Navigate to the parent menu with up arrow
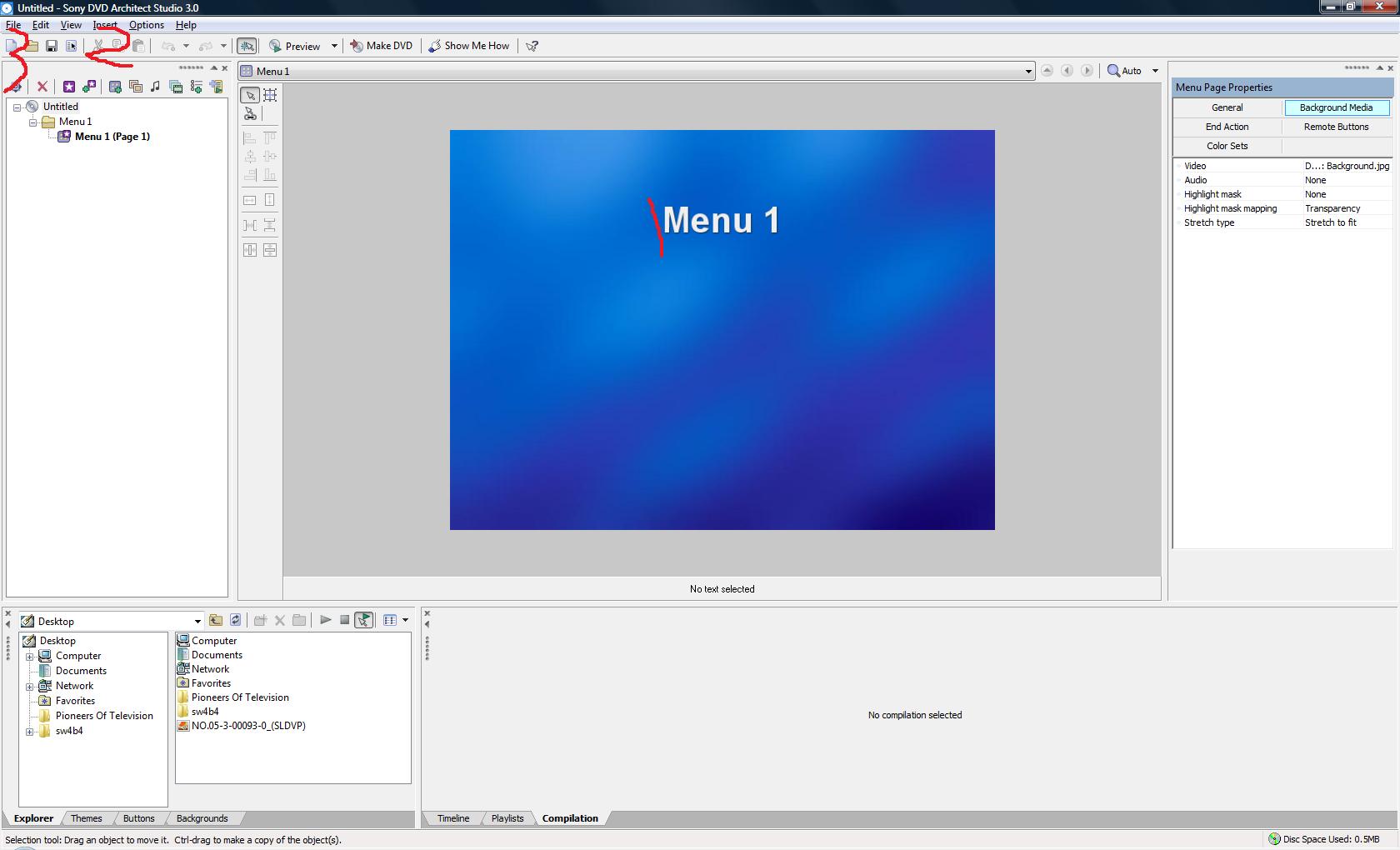The image size is (1400, 850). pos(1047,71)
